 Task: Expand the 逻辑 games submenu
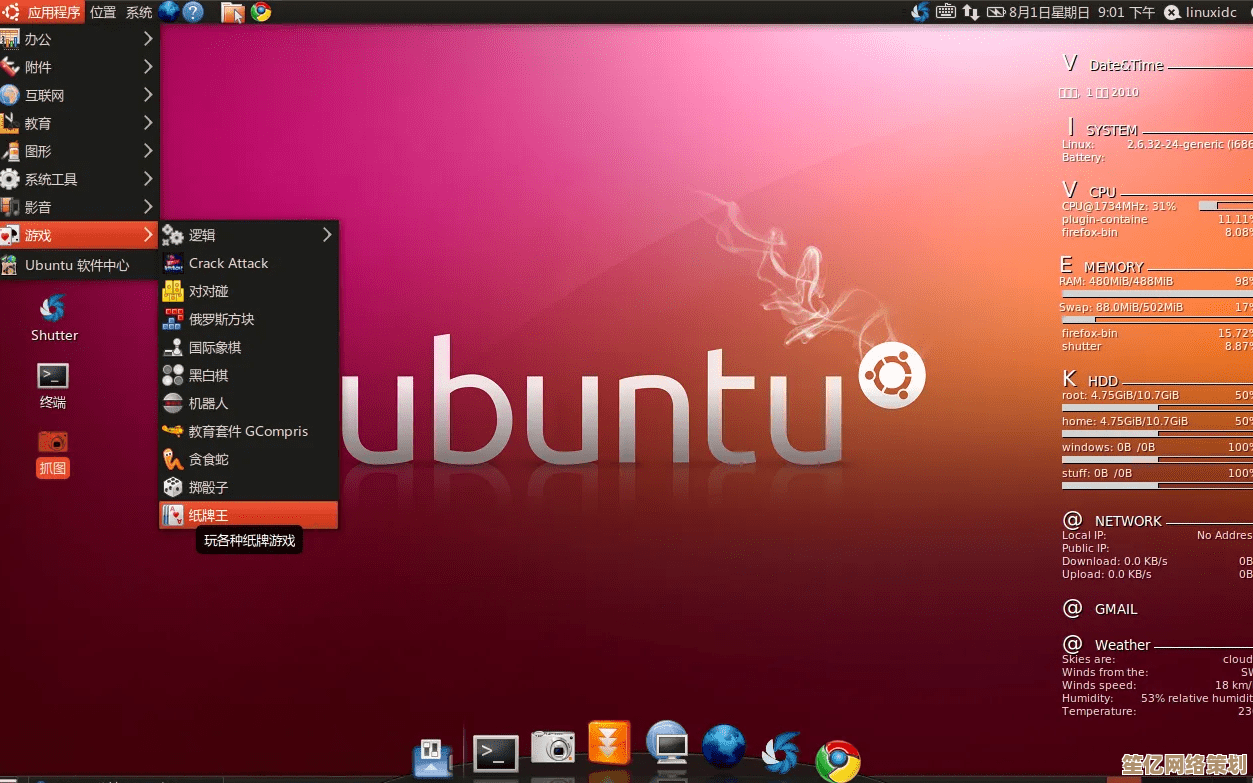(x=248, y=235)
